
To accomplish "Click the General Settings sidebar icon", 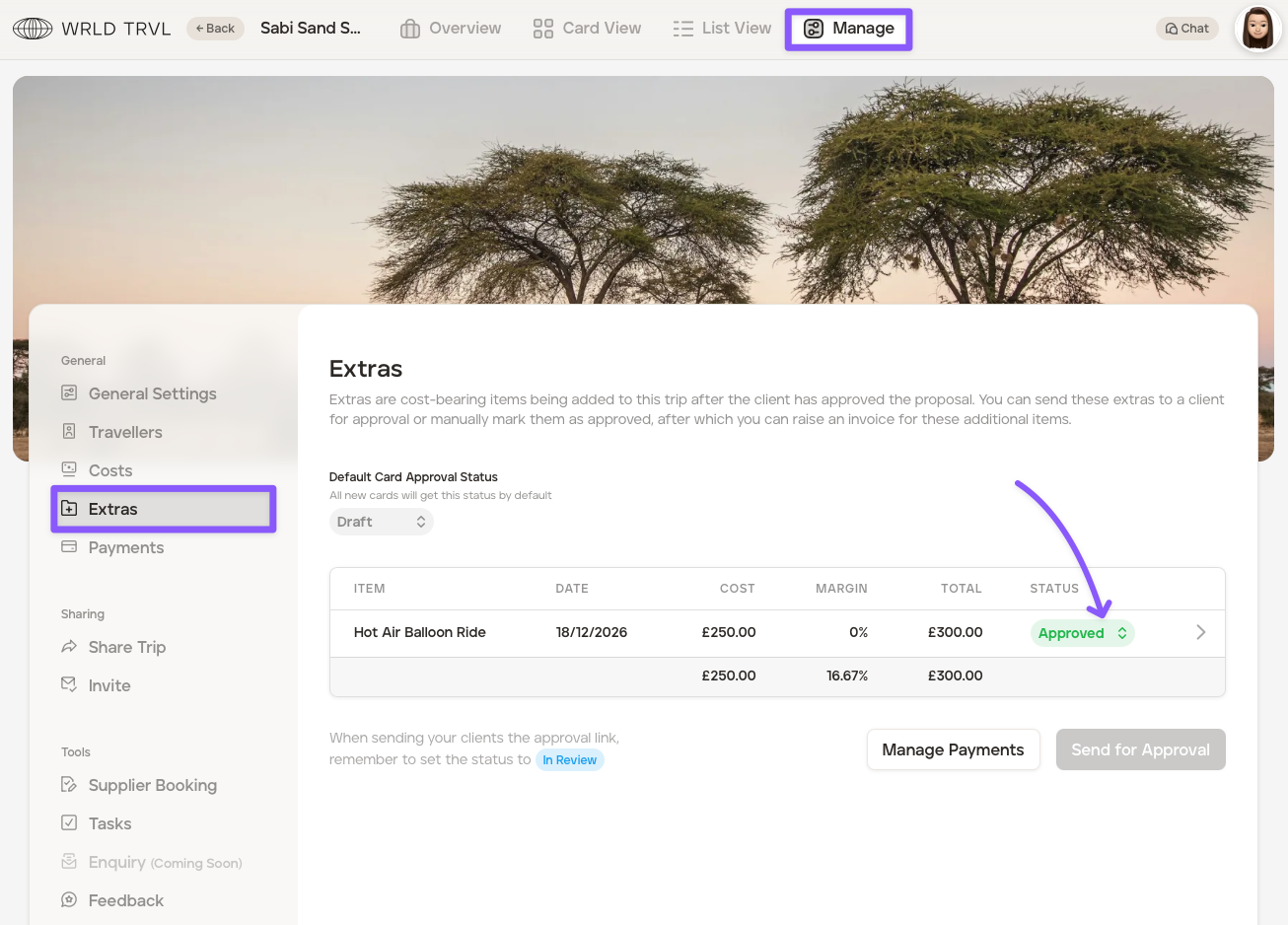I will pos(69,393).
